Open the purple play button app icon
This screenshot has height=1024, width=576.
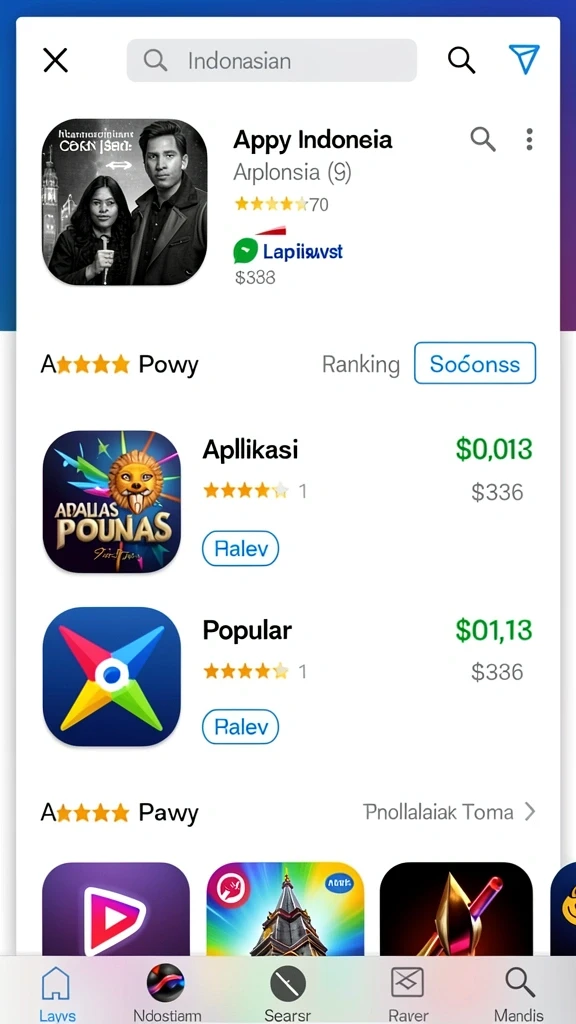(x=116, y=910)
